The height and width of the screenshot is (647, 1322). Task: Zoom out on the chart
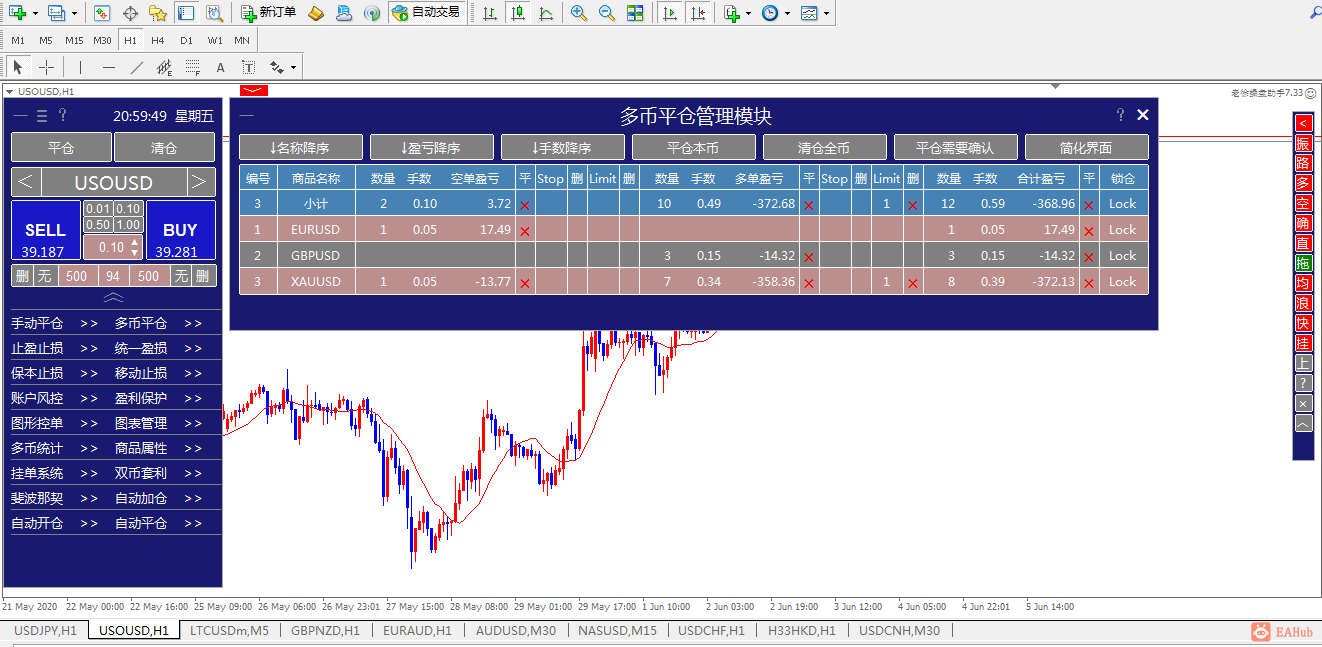607,13
